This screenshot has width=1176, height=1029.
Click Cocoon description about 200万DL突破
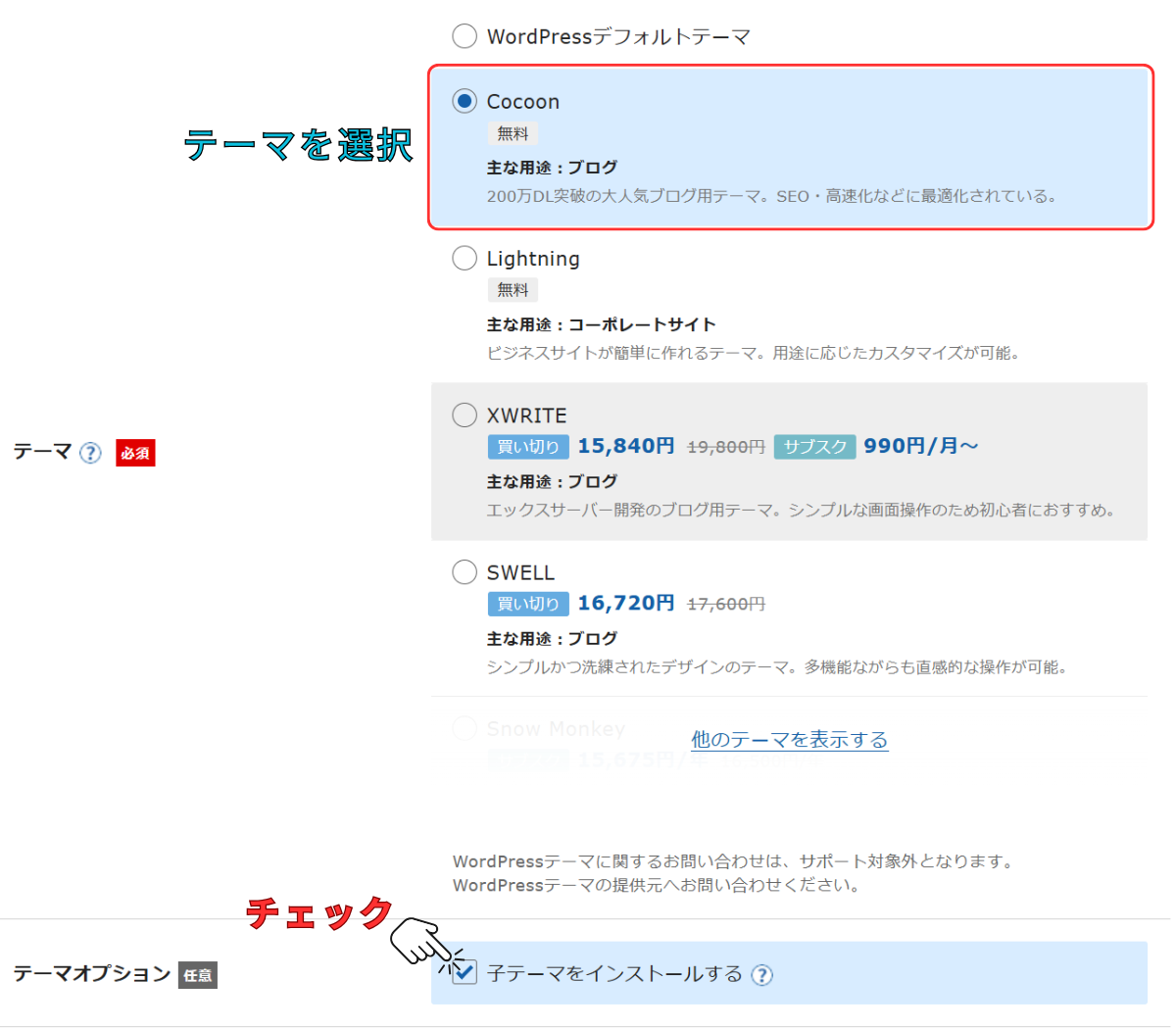point(773,196)
